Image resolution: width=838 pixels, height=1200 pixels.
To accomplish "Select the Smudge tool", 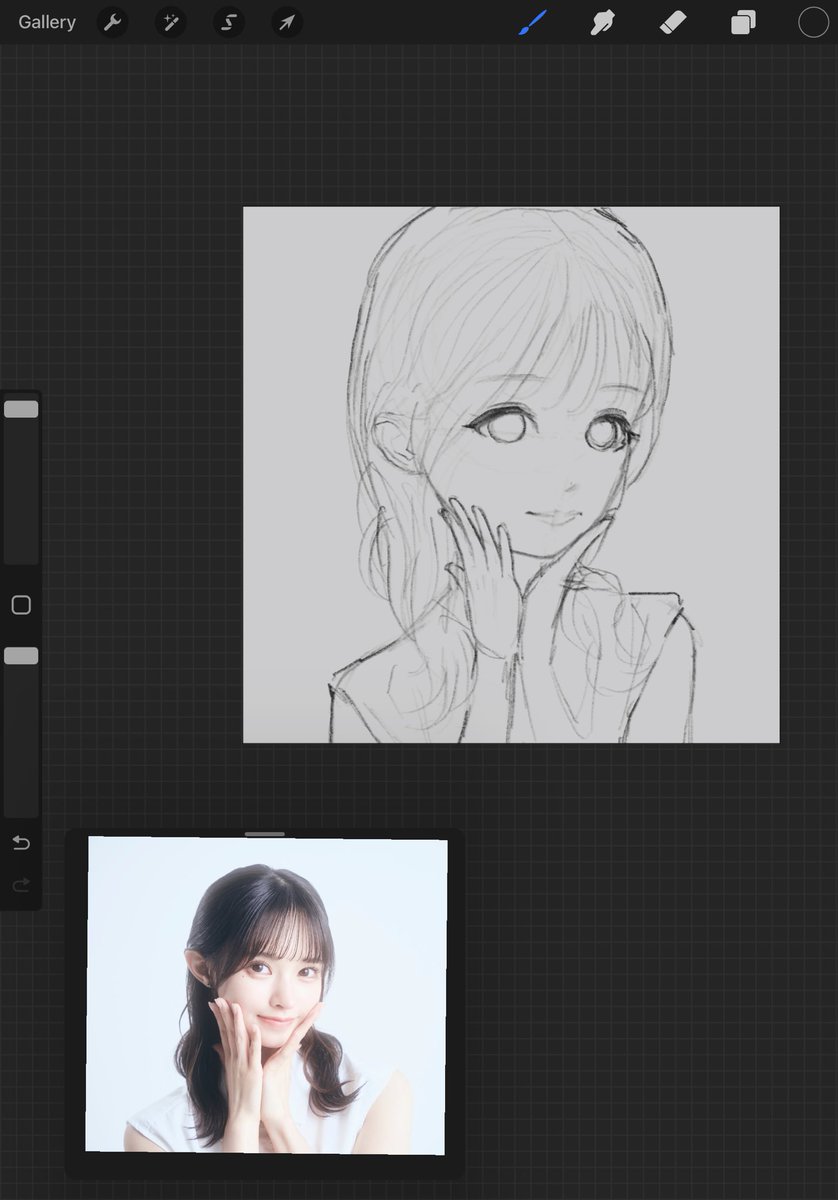I will click(x=602, y=22).
